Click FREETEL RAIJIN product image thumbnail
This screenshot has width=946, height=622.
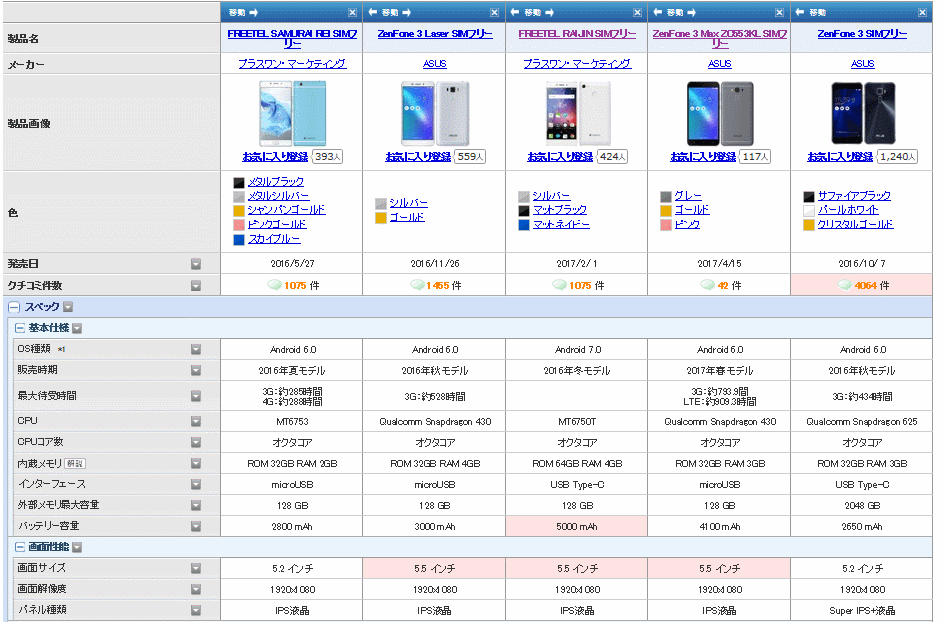[577, 112]
